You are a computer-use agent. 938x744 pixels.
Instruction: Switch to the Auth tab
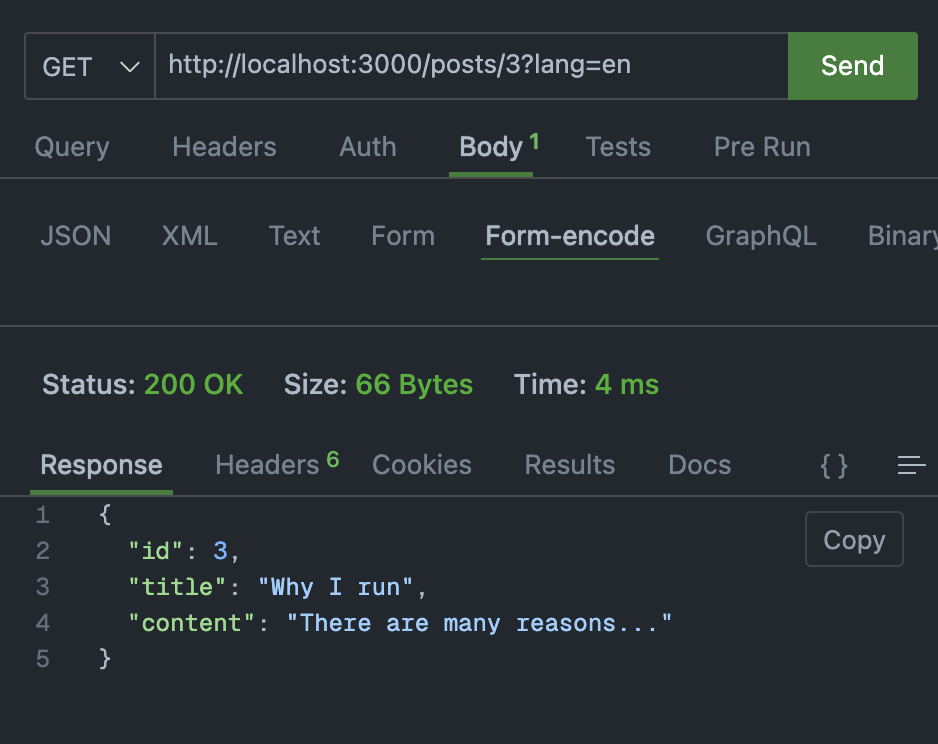pyautogui.click(x=367, y=147)
